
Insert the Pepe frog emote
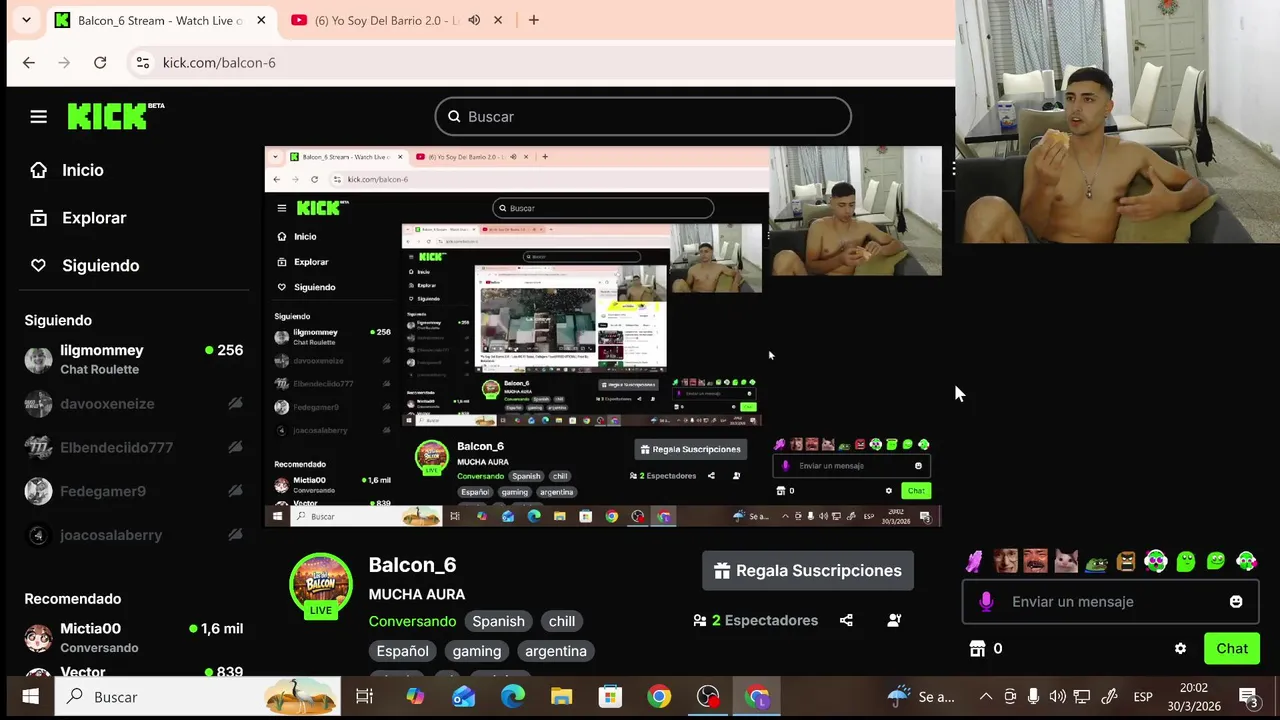click(x=1096, y=563)
